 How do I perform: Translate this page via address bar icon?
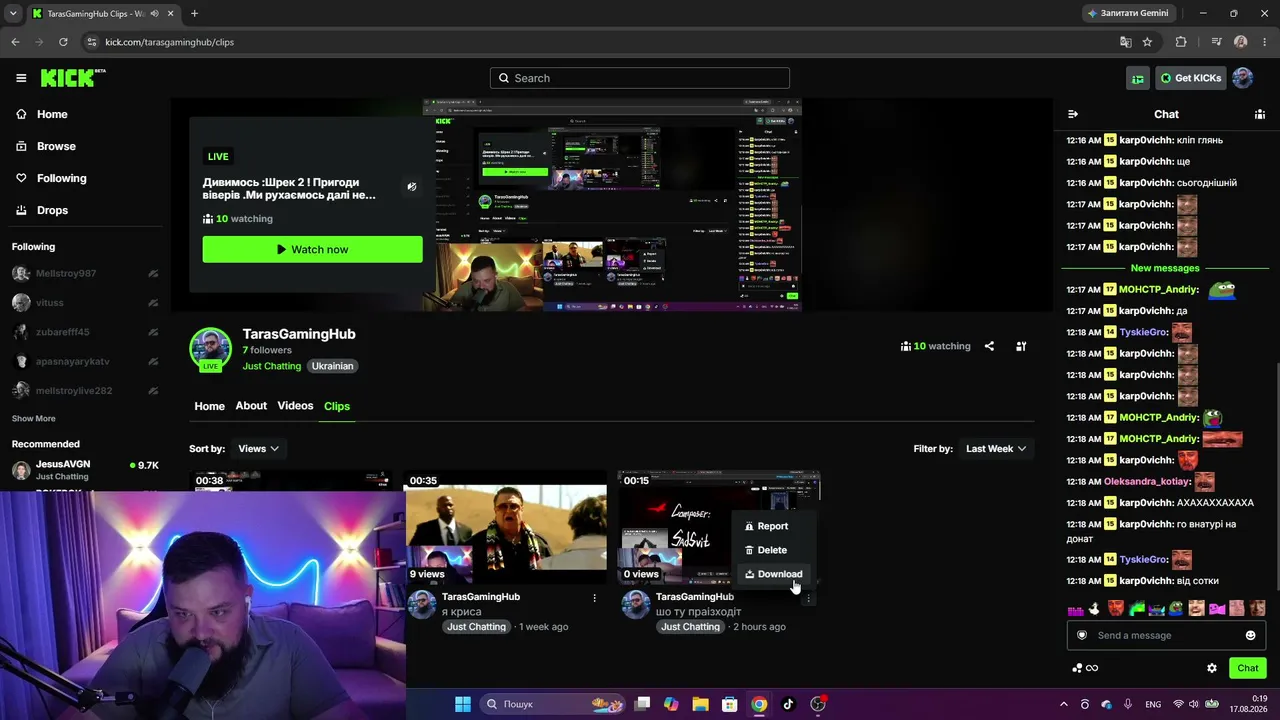click(x=1126, y=42)
